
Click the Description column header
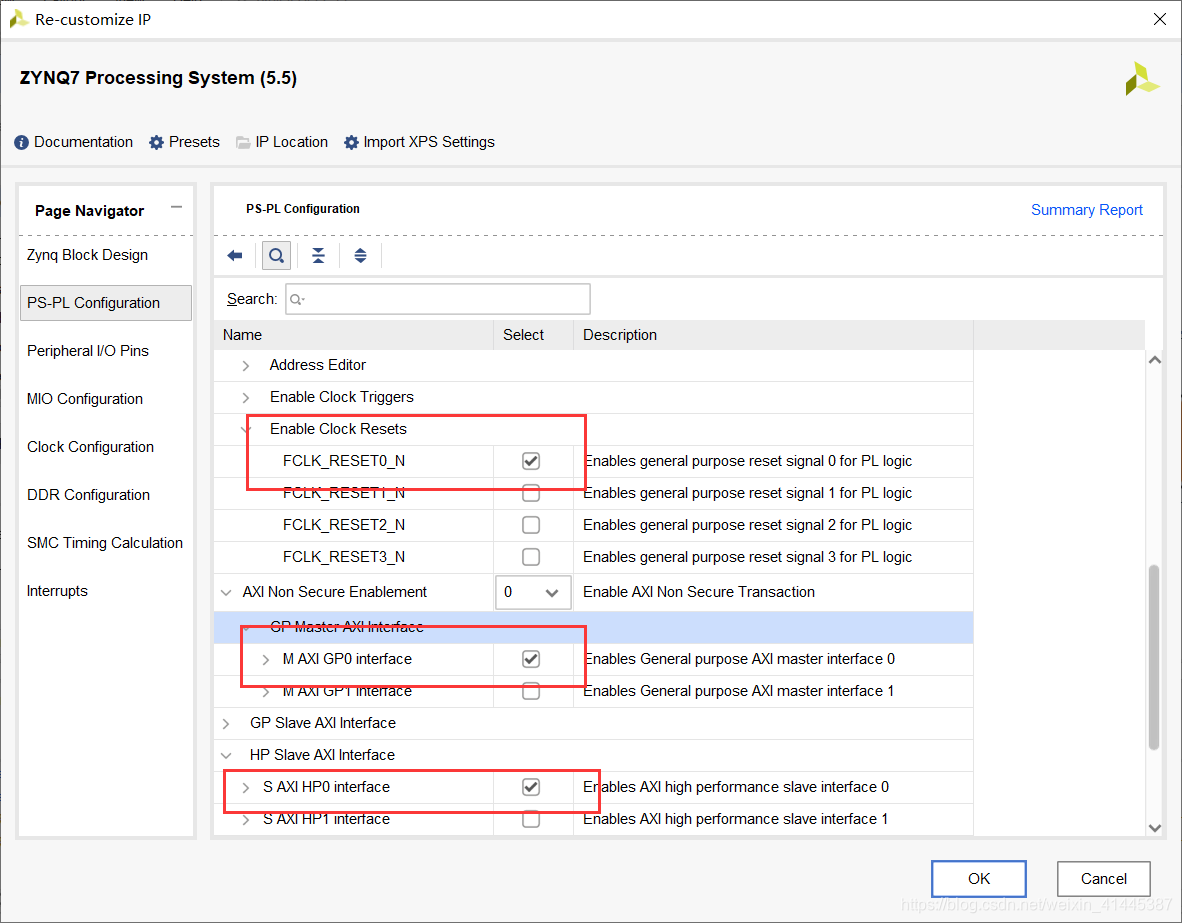pos(773,335)
